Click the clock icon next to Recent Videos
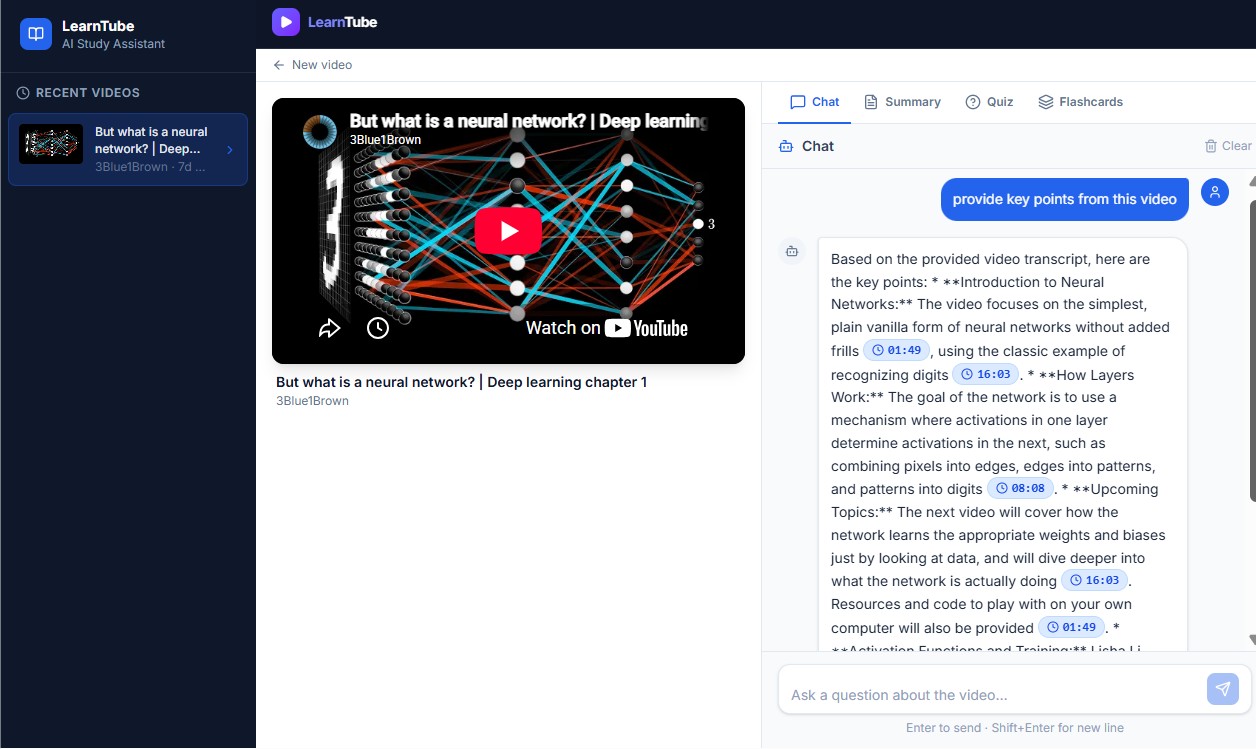1256x749 pixels. pos(23,93)
